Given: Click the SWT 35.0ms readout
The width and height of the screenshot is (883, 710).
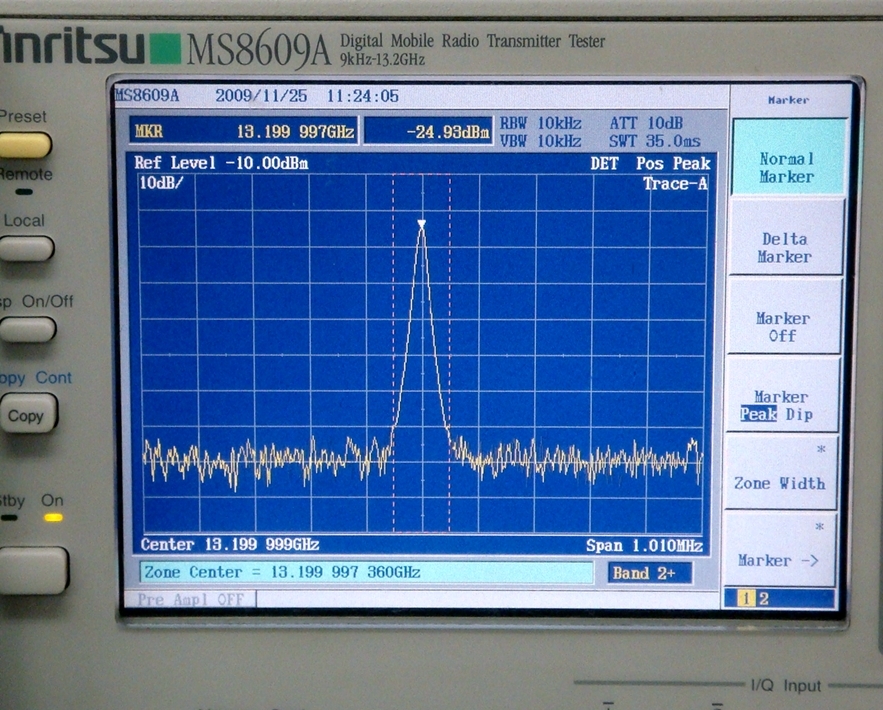Looking at the screenshot, I should click(x=655, y=141).
